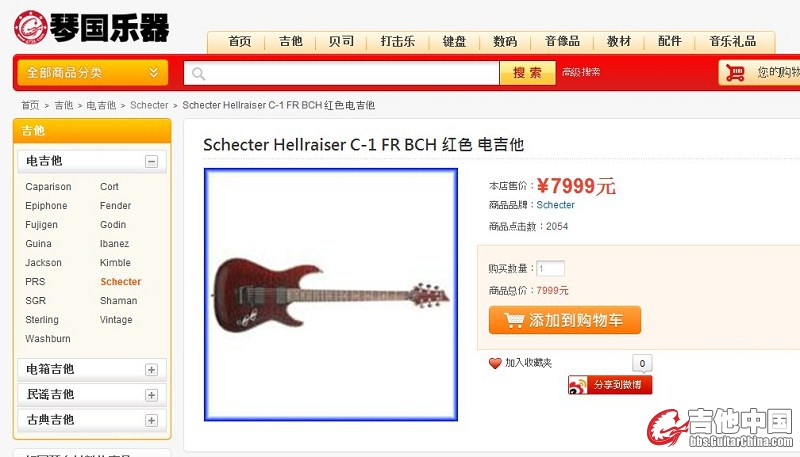Click the magnifier icon in search box
The width and height of the screenshot is (800, 457).
pos(198,74)
